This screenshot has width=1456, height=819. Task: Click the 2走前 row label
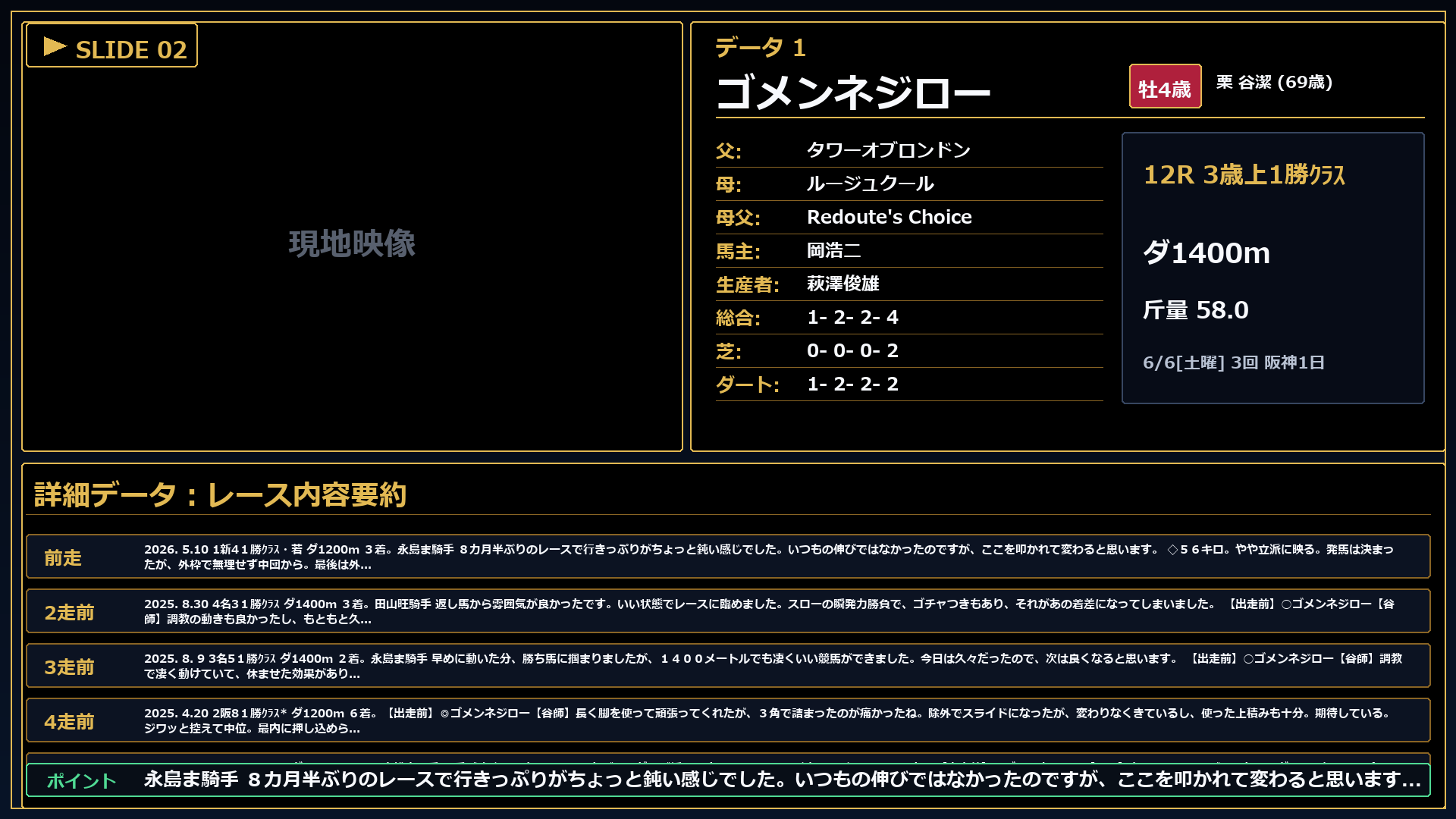69,613
